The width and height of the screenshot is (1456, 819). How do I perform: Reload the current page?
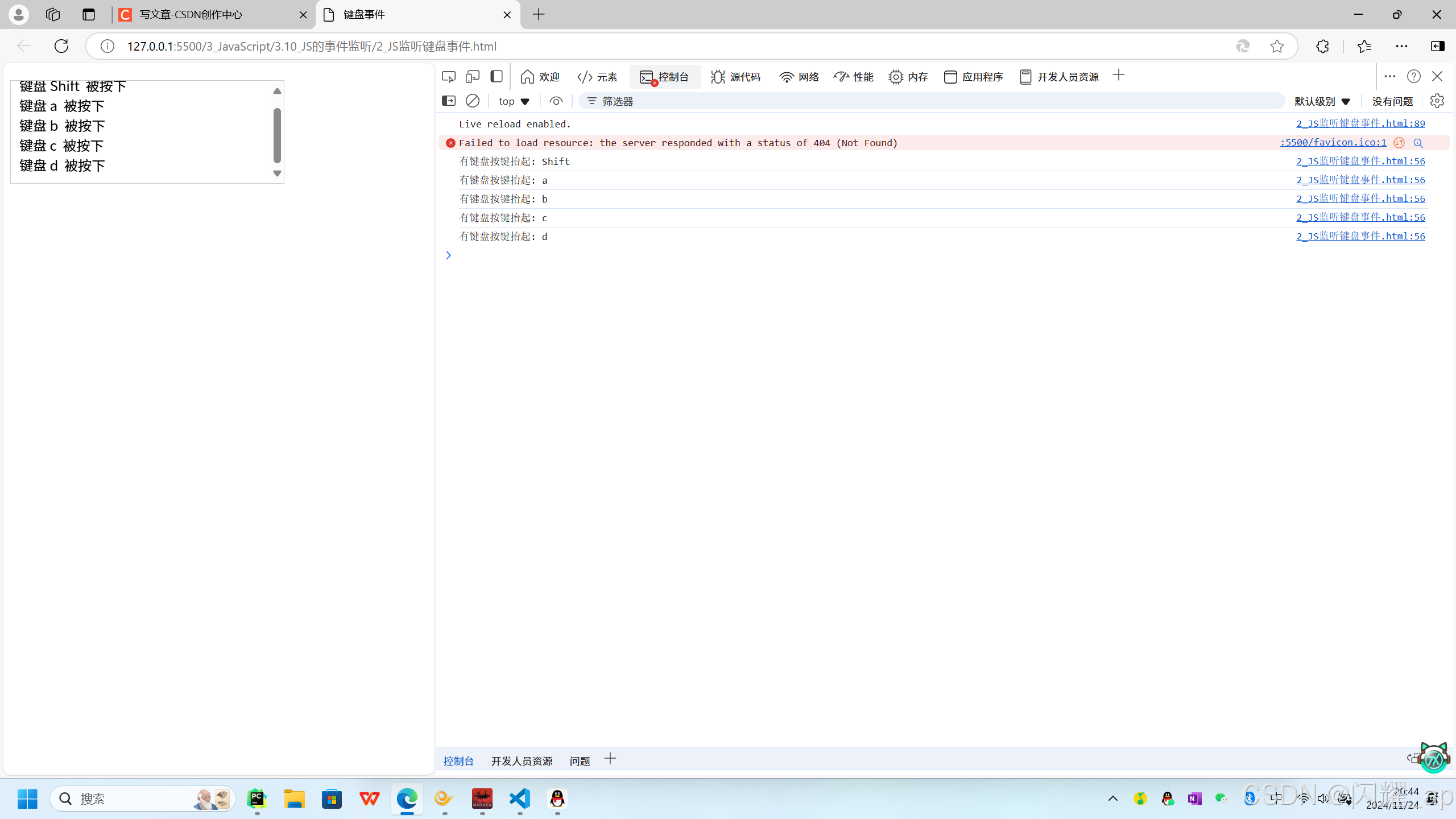(x=61, y=46)
